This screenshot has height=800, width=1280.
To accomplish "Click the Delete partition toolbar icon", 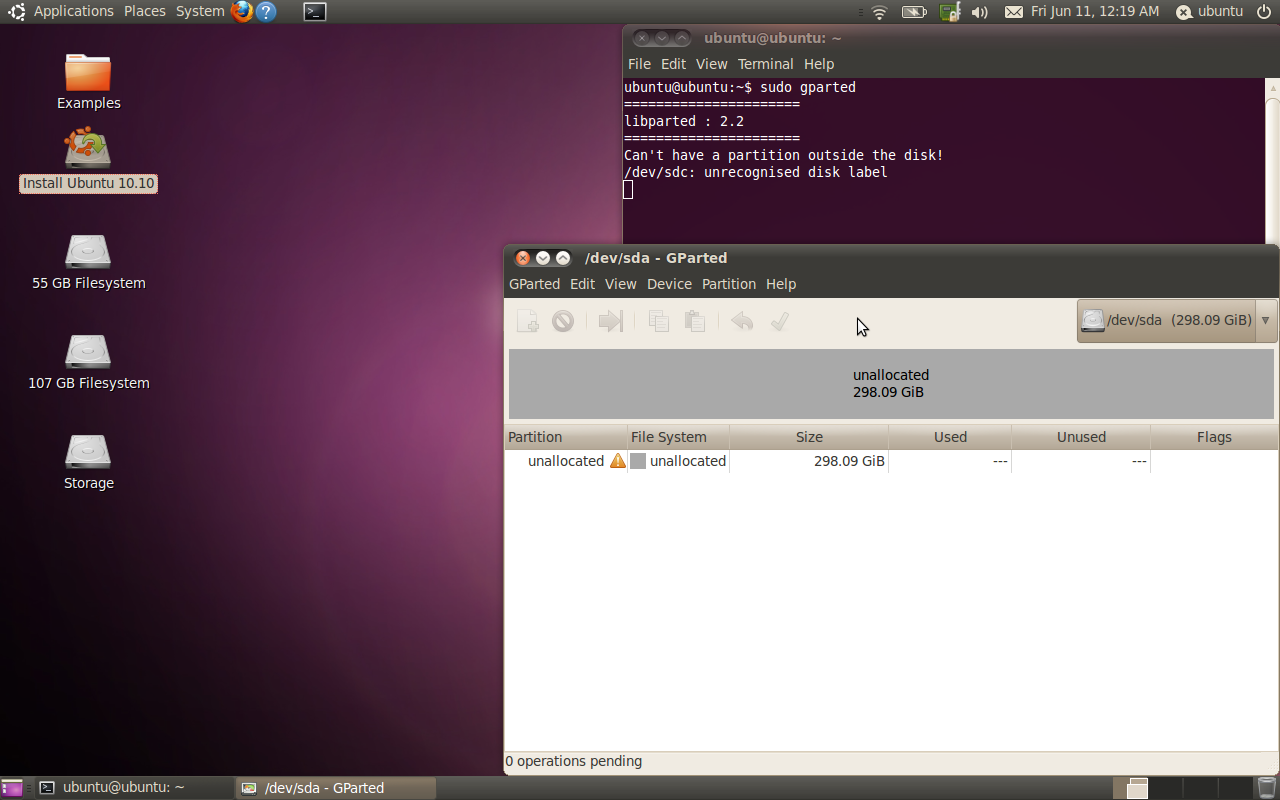I will click(563, 321).
